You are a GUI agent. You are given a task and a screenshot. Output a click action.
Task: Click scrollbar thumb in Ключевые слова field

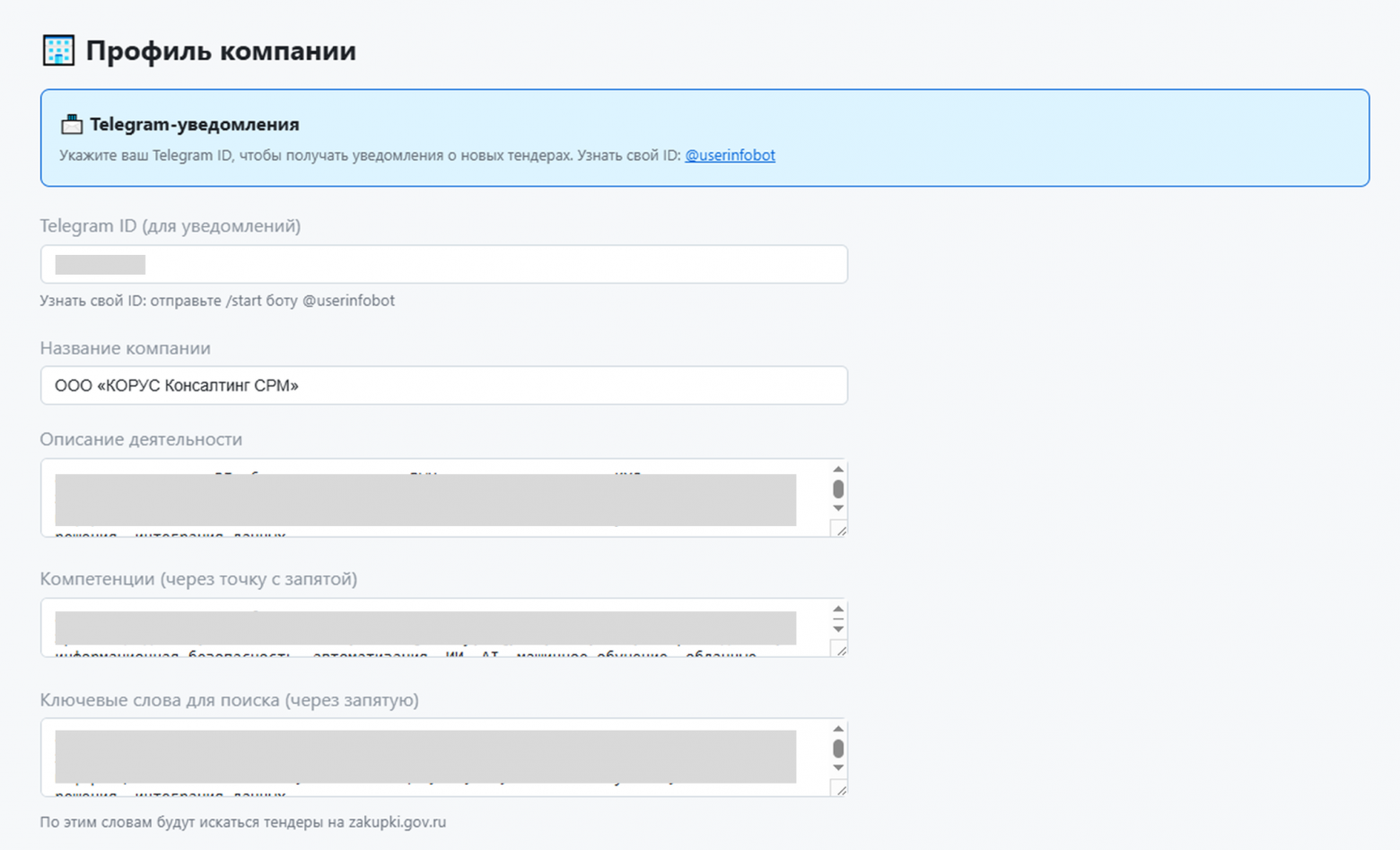pos(838,749)
